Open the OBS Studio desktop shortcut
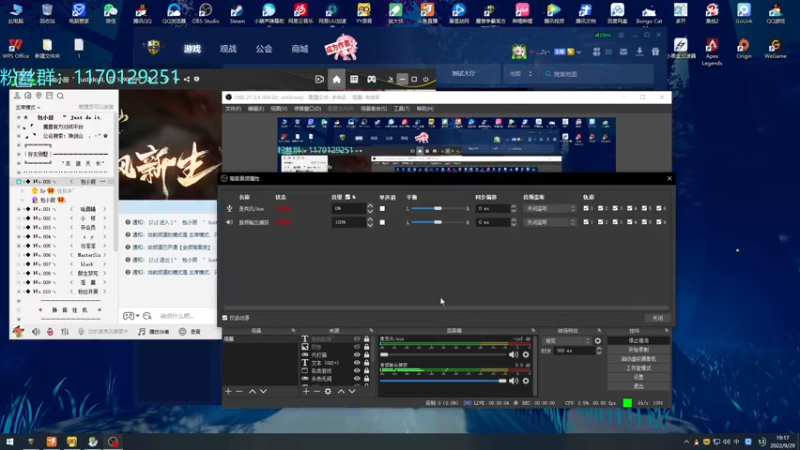This screenshot has height=450, width=800. click(205, 13)
